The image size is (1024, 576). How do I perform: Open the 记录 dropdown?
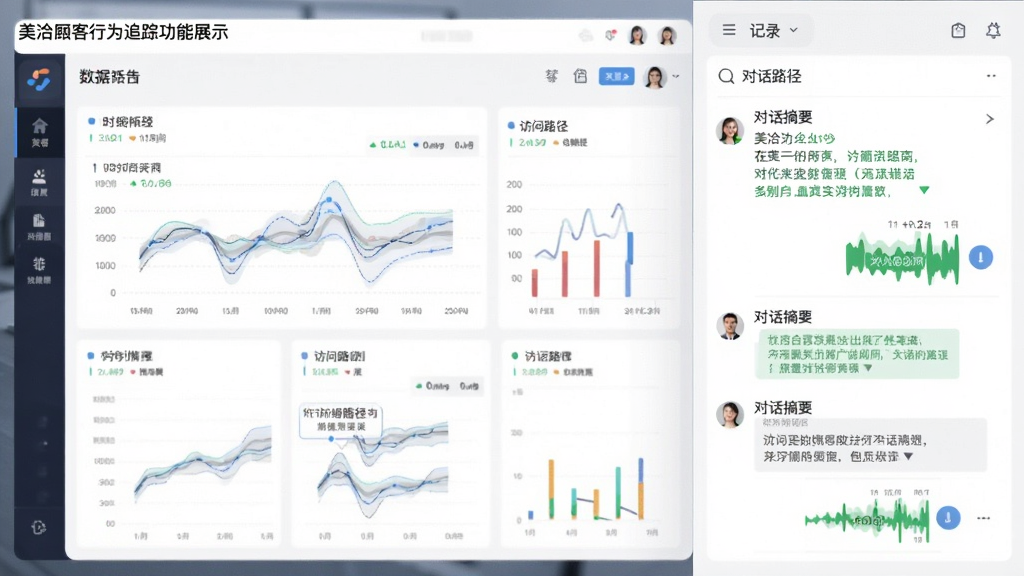click(773, 31)
